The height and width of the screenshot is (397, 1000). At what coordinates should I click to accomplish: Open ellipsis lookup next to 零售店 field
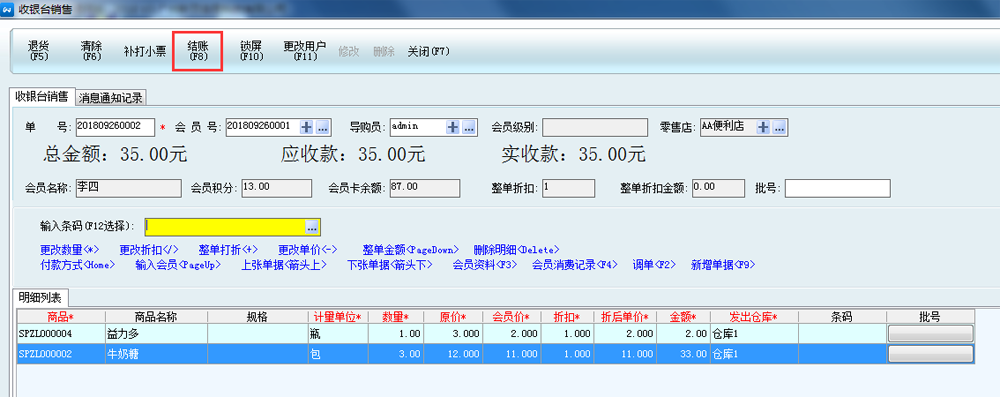click(779, 126)
